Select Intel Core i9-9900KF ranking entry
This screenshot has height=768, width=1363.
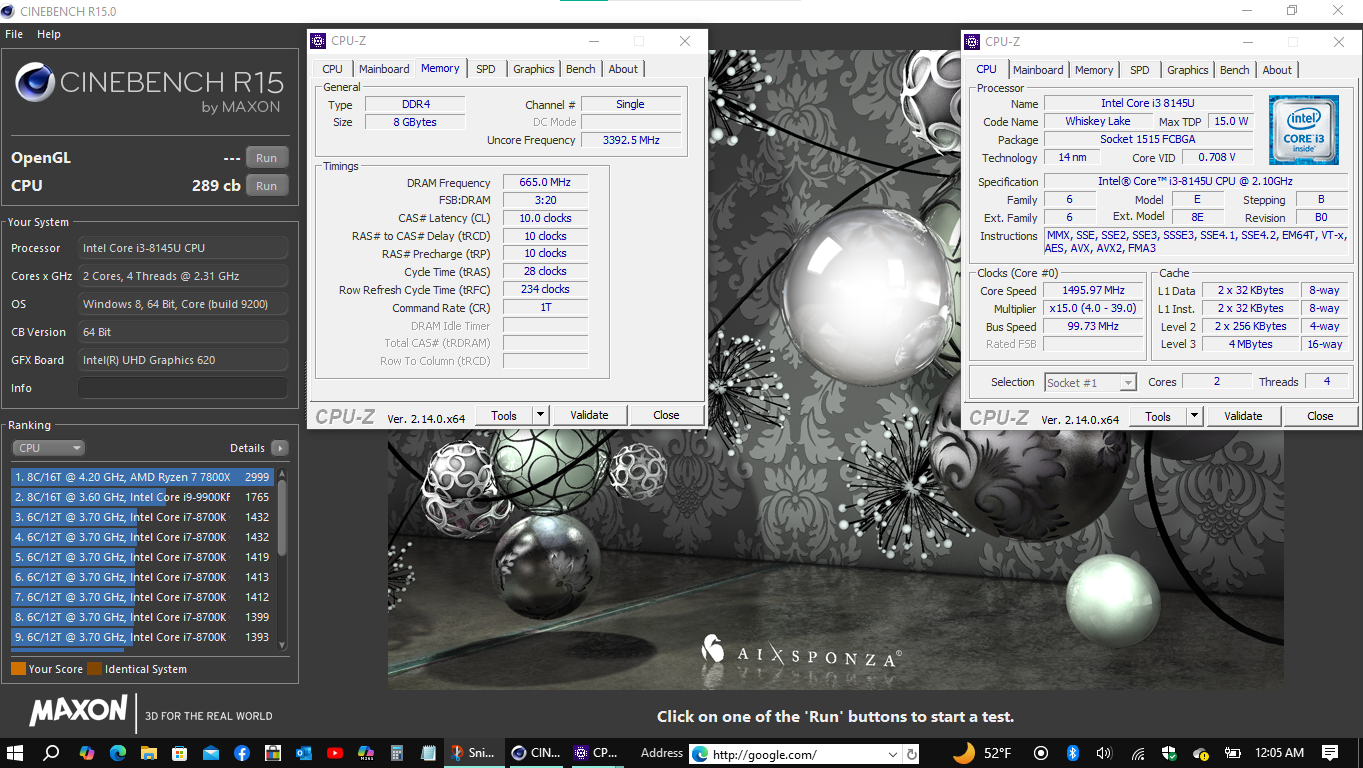tap(142, 497)
